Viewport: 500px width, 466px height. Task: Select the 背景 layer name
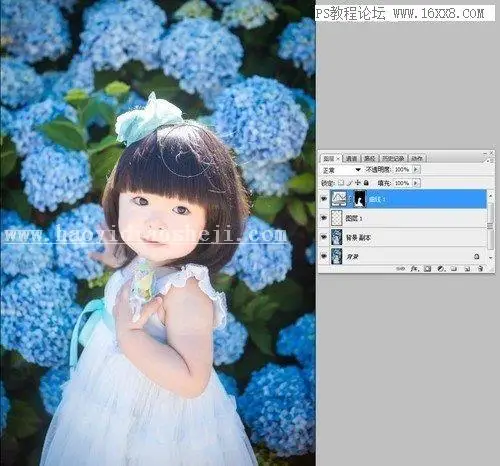click(352, 256)
